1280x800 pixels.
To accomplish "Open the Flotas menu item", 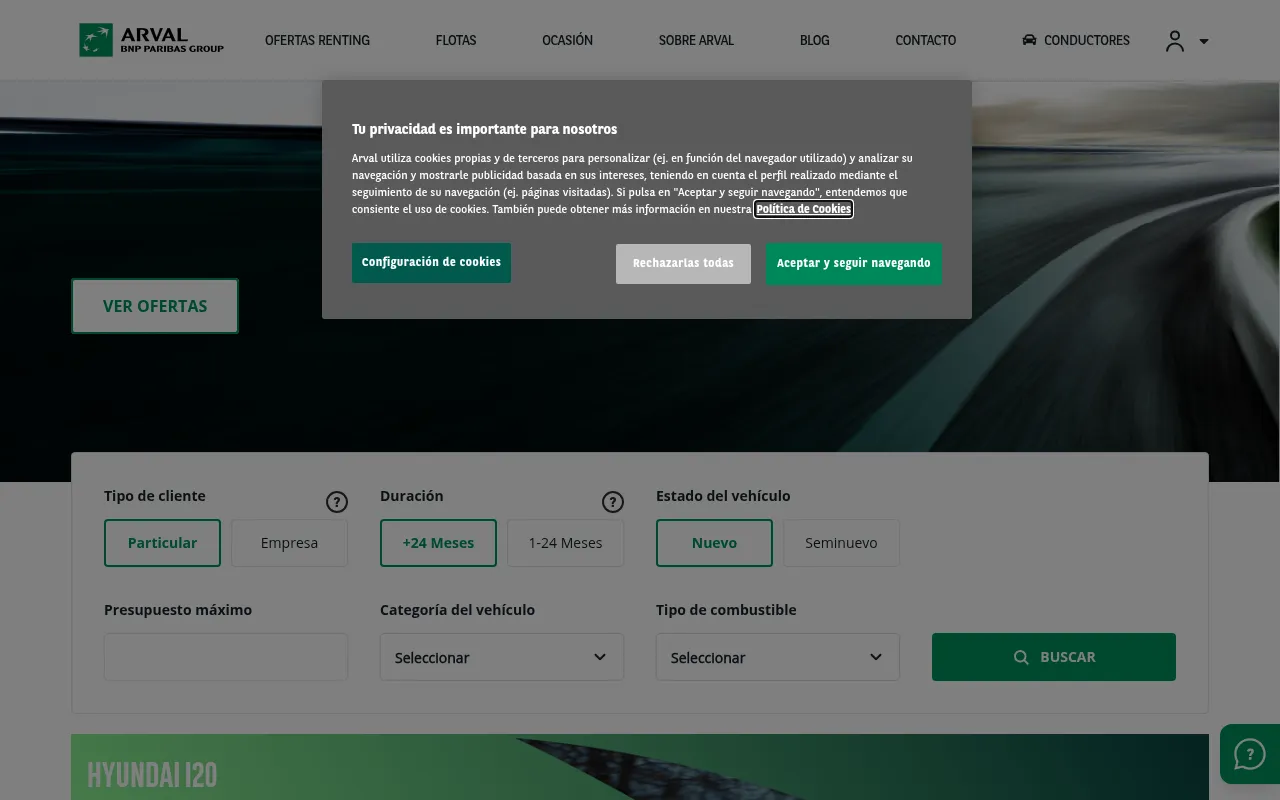I will click(456, 41).
